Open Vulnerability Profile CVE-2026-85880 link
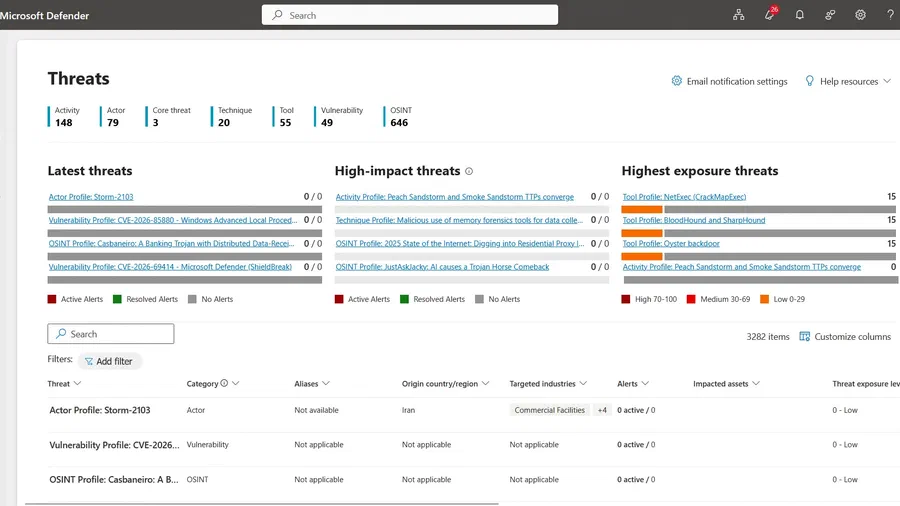The image size is (900, 506). coord(173,220)
